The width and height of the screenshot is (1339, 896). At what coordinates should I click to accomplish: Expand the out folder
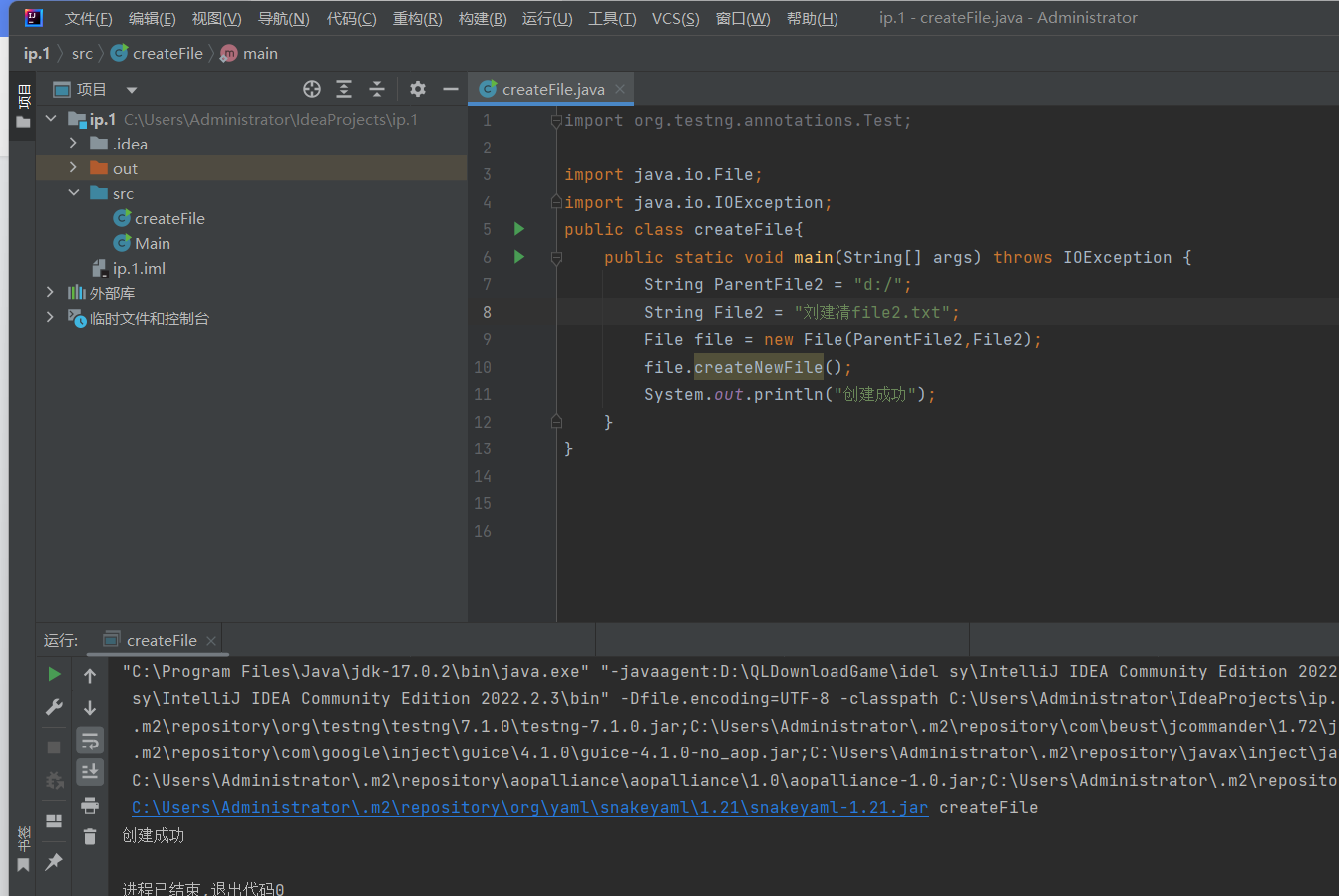(73, 168)
